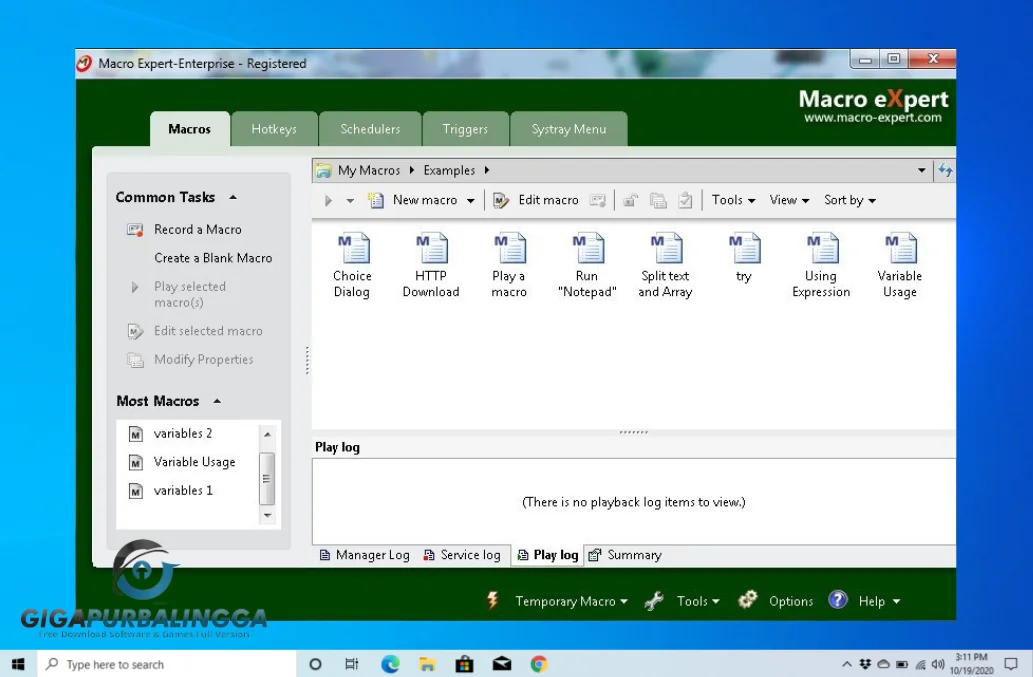Click the blue question mark Help icon

(x=838, y=600)
